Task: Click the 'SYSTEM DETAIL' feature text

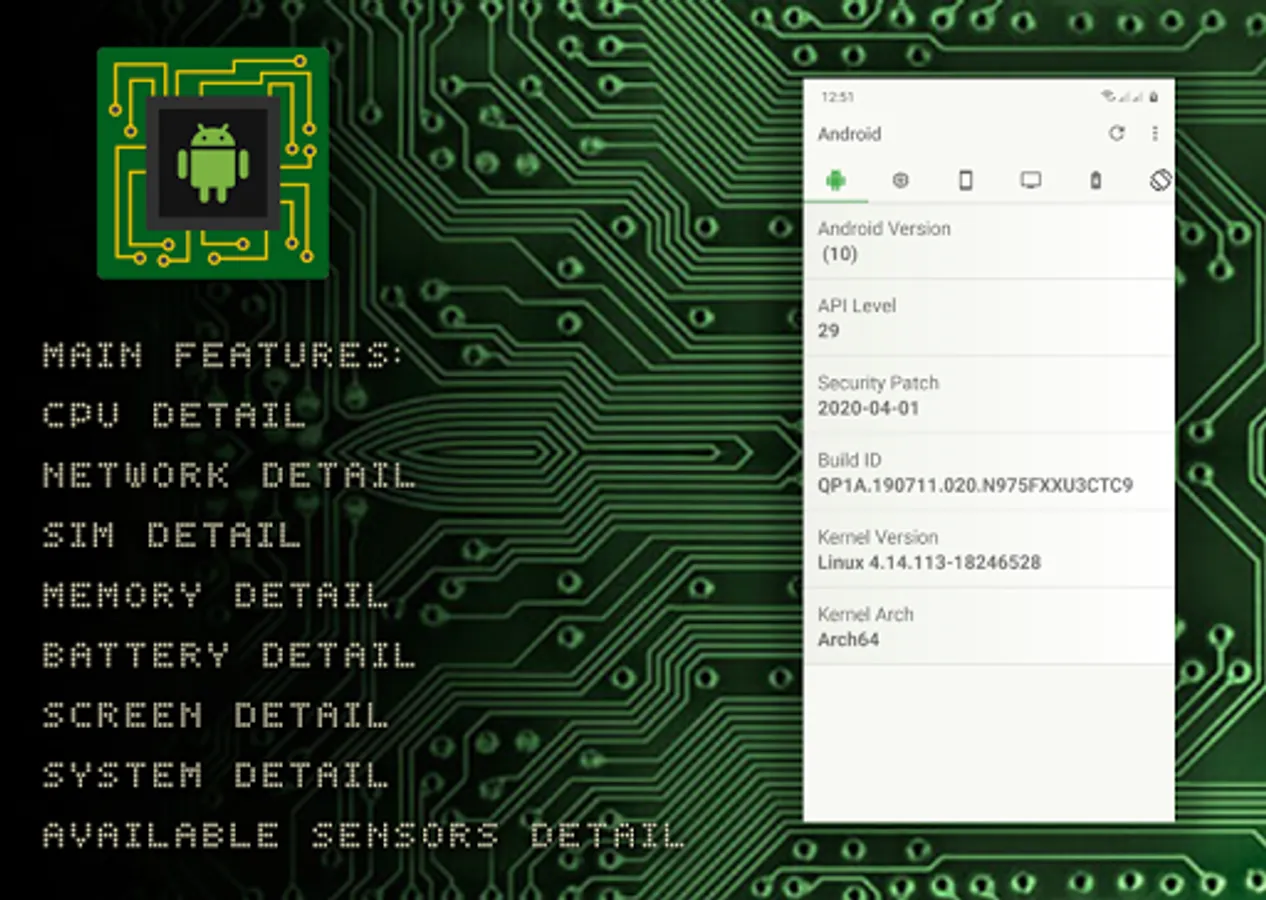Action: 214,775
